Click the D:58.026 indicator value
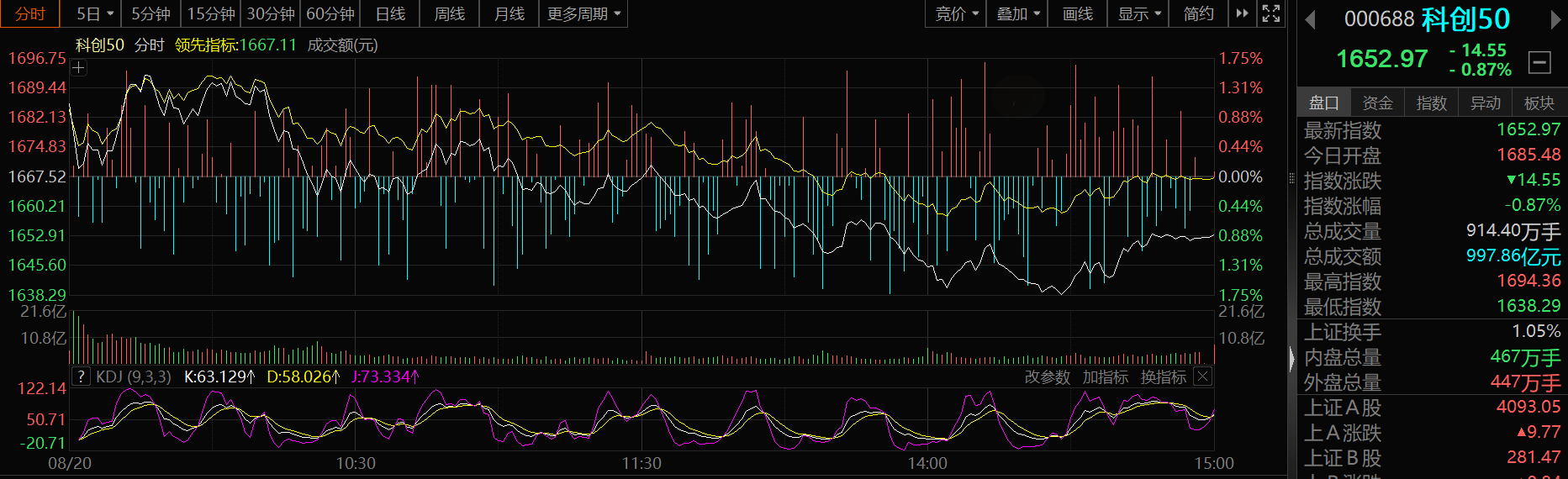This screenshot has width=1568, height=479. pos(303,376)
